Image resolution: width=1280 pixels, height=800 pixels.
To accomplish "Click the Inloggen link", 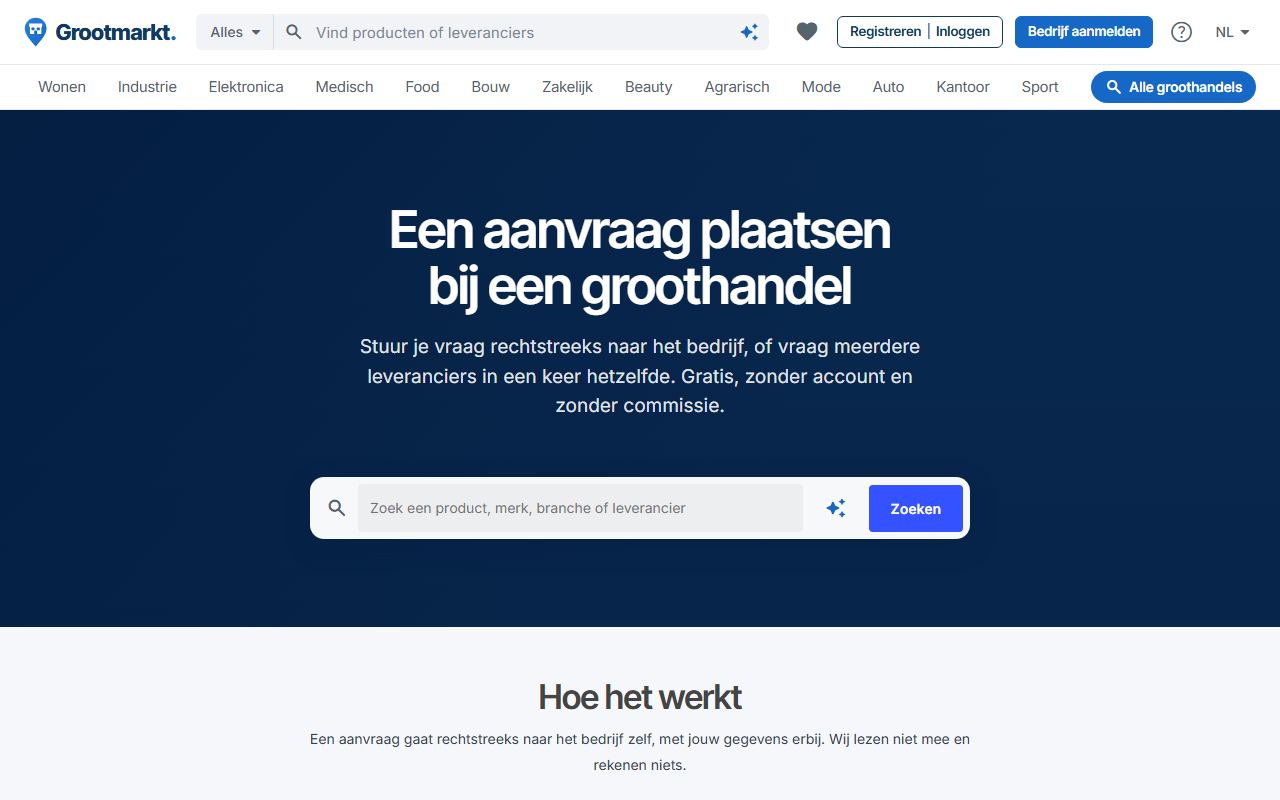I will [963, 32].
